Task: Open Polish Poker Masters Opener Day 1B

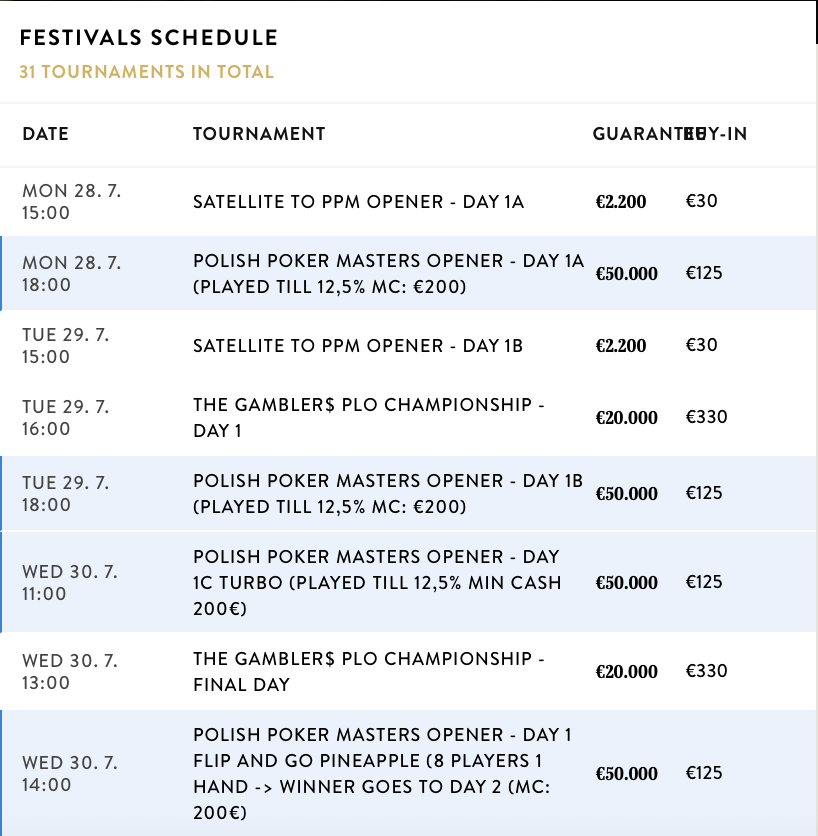Action: pyautogui.click(x=388, y=493)
